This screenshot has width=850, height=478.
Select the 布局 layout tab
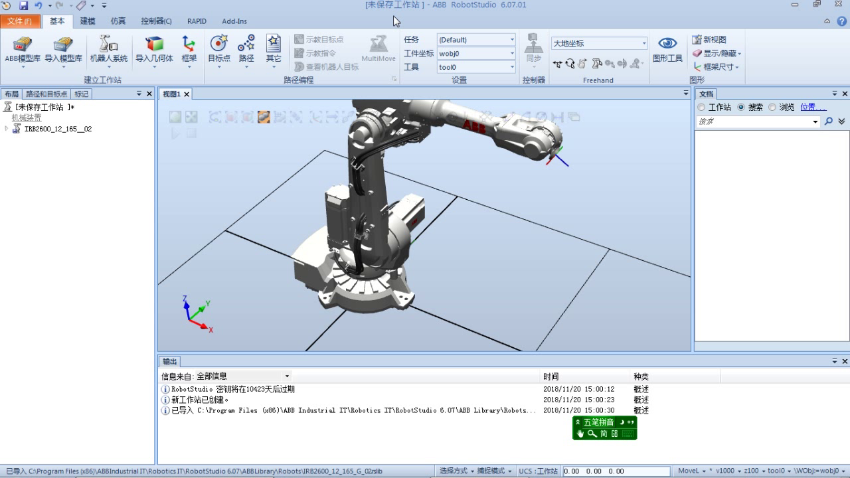coord(11,94)
